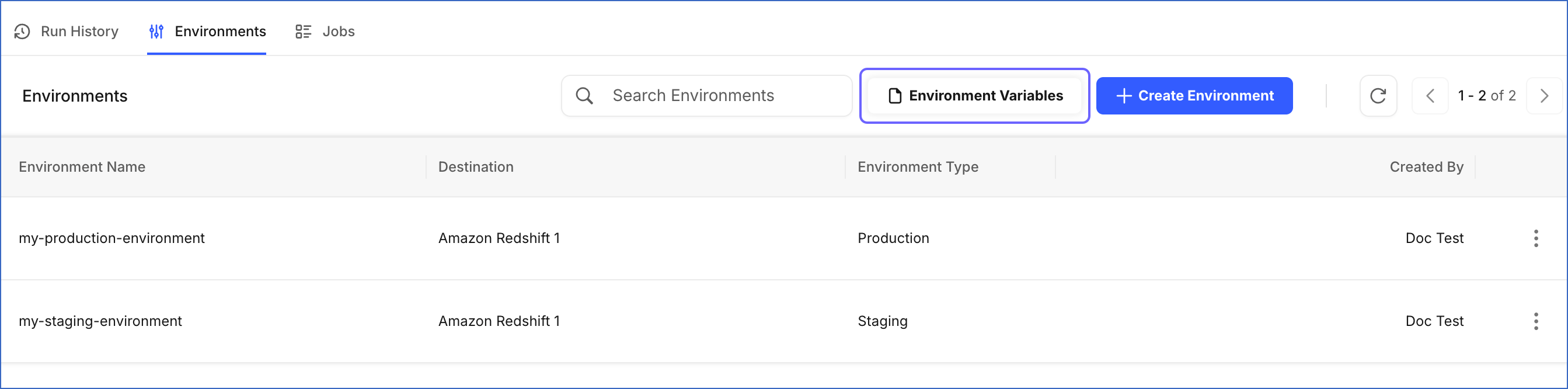Click the magnifier search icon

click(x=584, y=96)
